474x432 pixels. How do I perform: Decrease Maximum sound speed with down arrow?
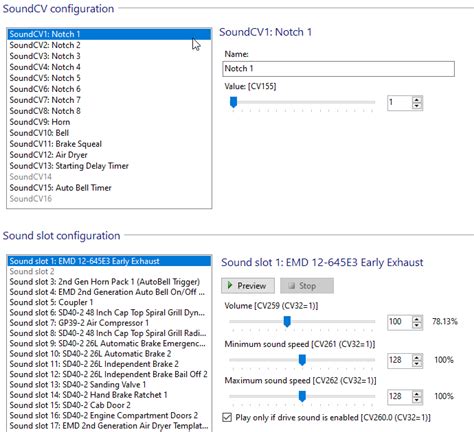pos(417,400)
